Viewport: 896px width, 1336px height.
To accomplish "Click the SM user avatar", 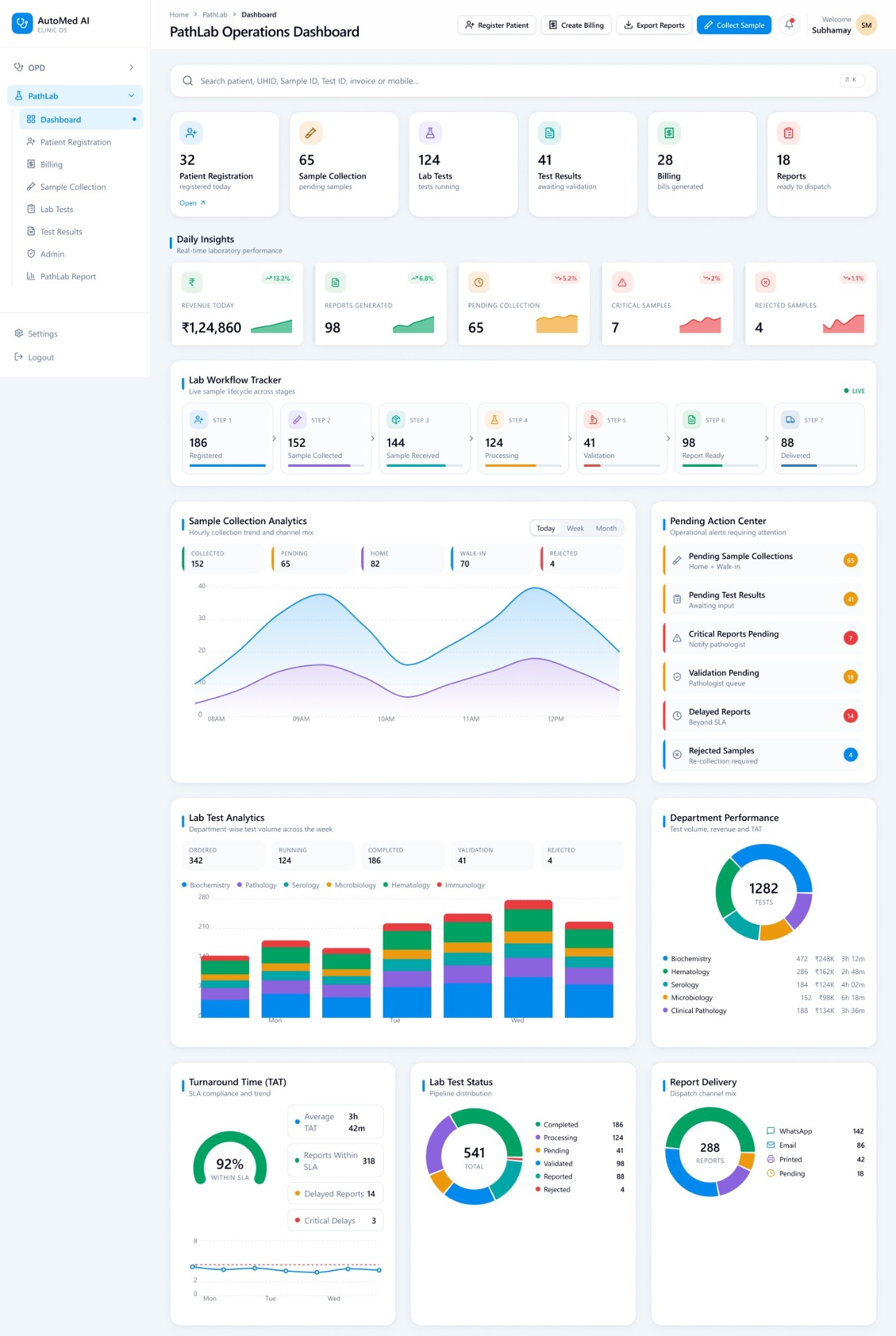I will [x=866, y=25].
